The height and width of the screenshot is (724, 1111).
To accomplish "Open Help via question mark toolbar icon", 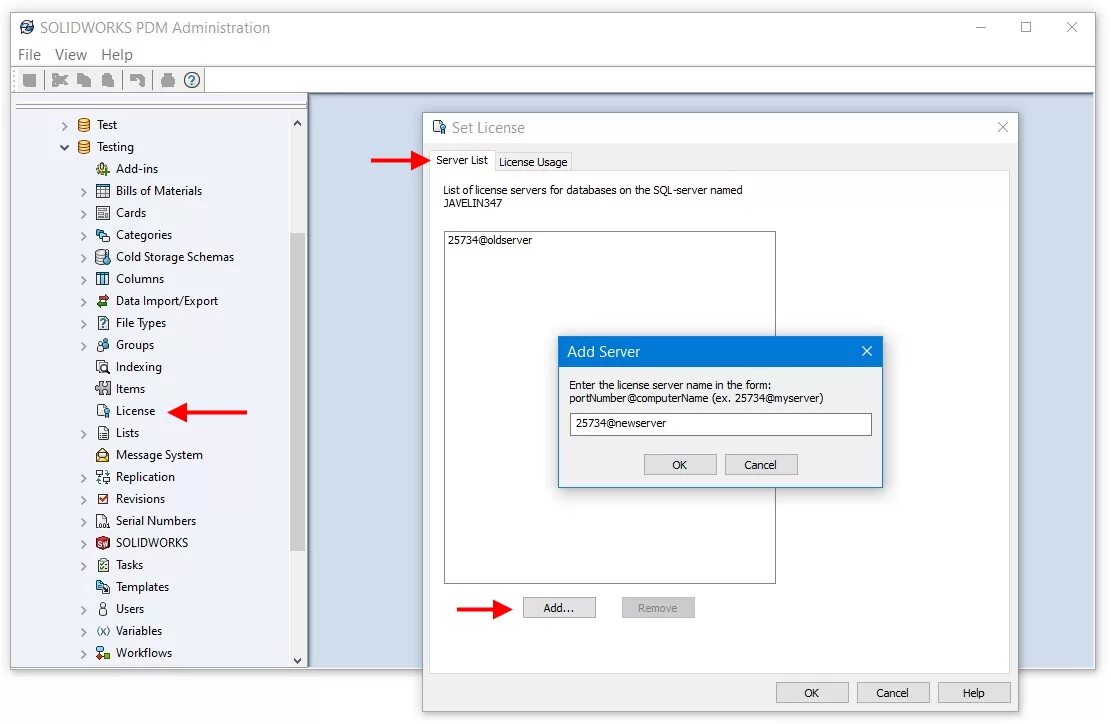I will (x=192, y=80).
